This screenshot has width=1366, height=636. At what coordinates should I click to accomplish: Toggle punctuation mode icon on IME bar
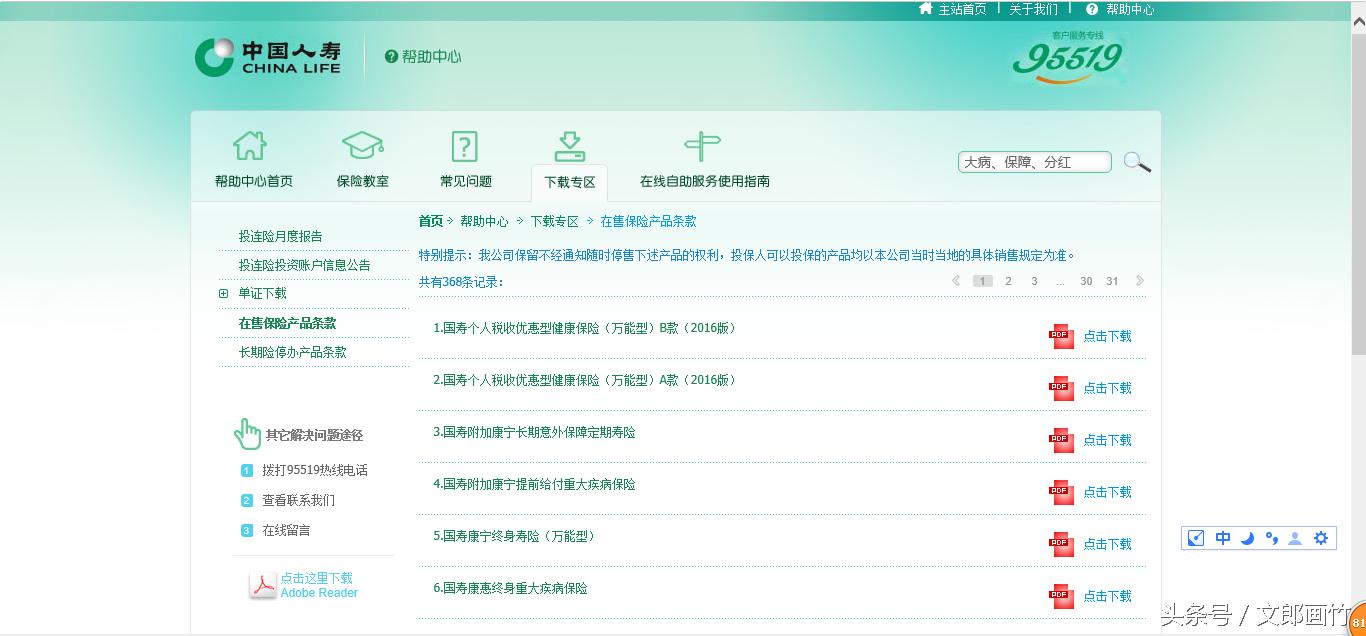click(x=1271, y=538)
